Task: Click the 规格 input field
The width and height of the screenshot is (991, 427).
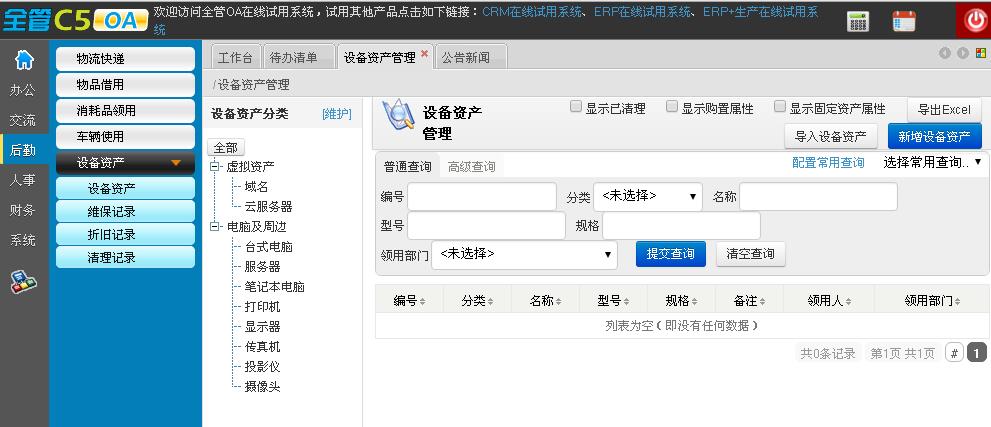Action: [681, 226]
